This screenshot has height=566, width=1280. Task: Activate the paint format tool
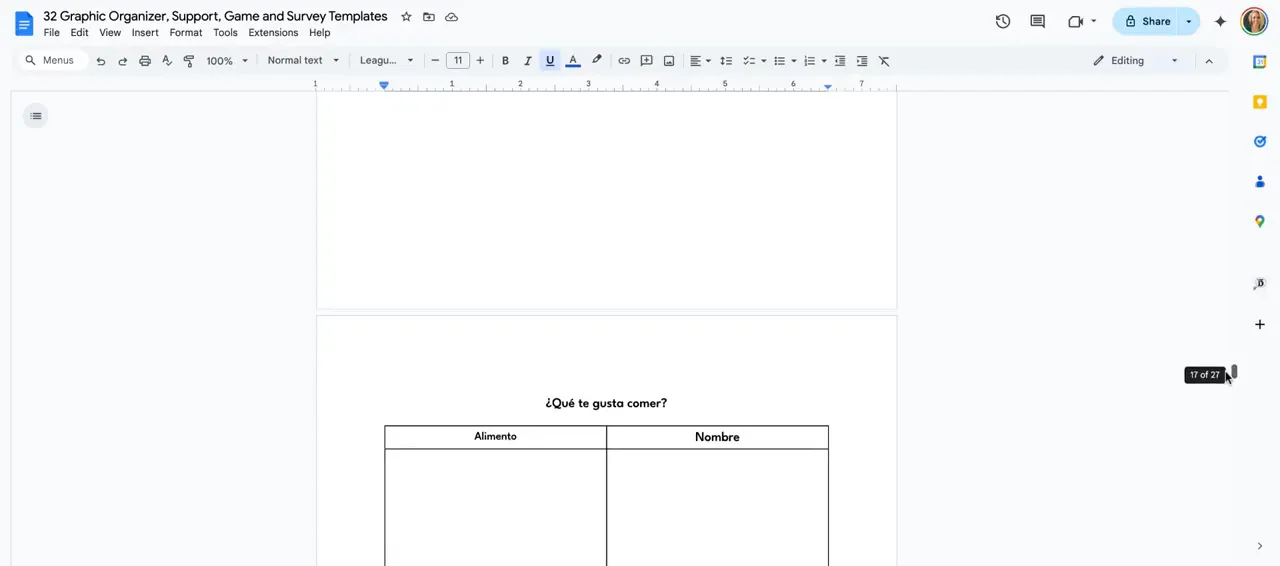pos(189,61)
